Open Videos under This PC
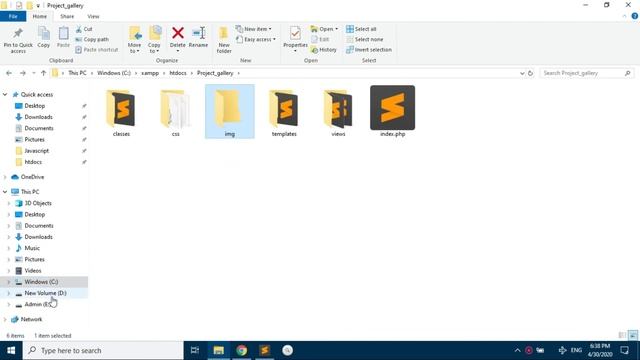 click(33, 271)
